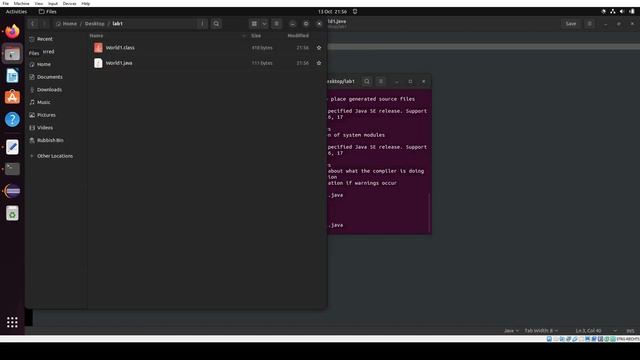640x360 pixels.
Task: Navigate to Home in the breadcrumb path
Action: click(x=66, y=24)
